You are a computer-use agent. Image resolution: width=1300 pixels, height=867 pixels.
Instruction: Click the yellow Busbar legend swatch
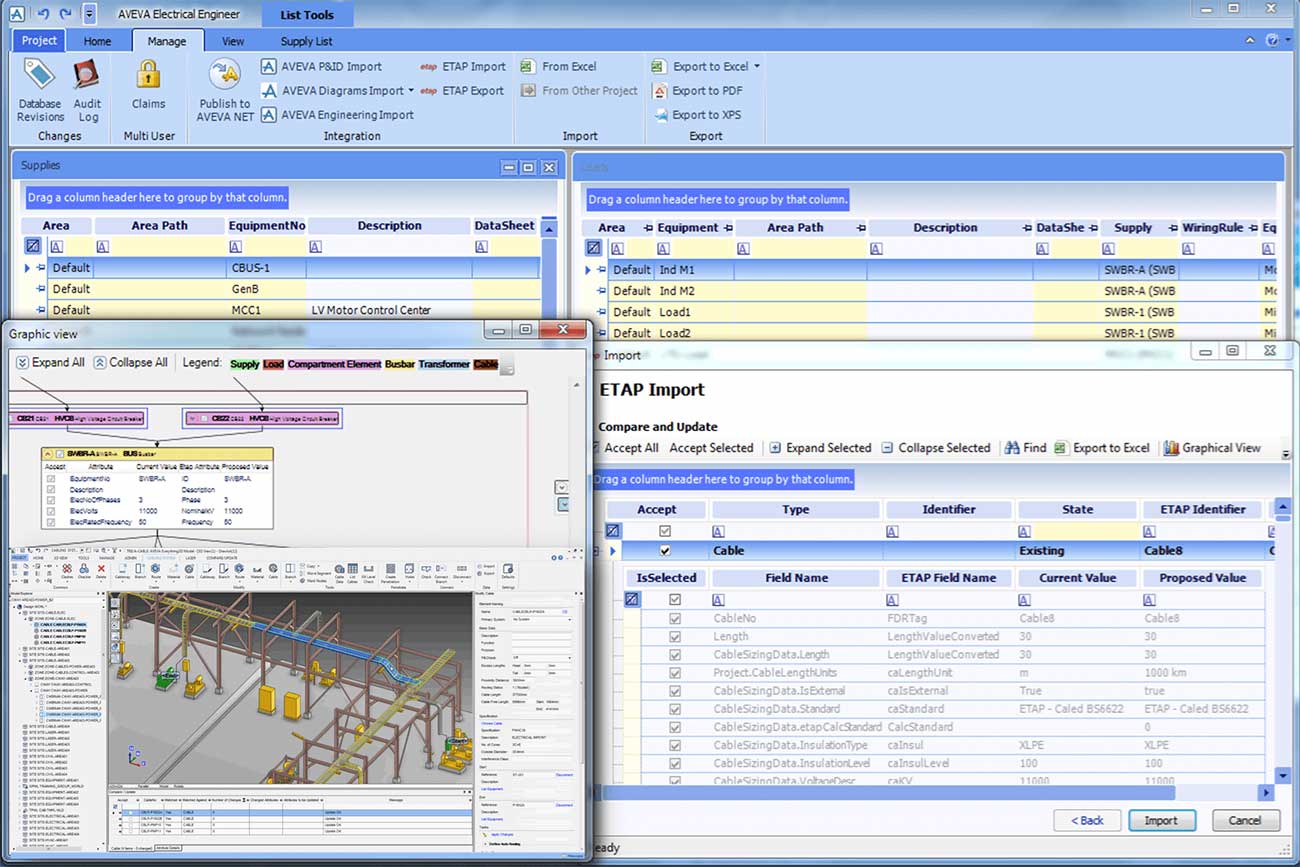point(400,364)
